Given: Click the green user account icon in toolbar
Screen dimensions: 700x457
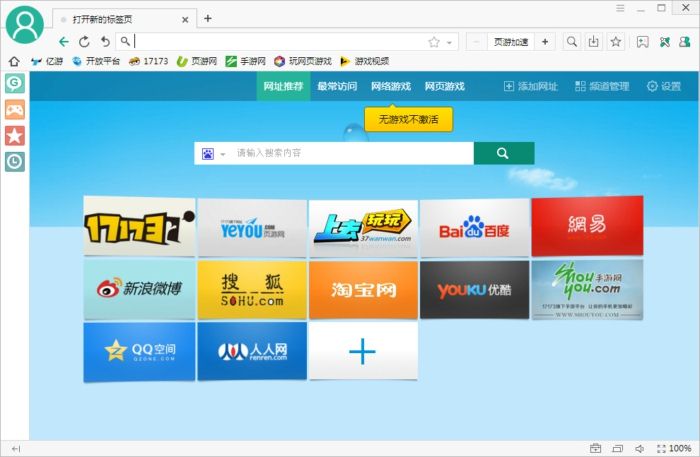Looking at the screenshot, I should click(x=684, y=42).
